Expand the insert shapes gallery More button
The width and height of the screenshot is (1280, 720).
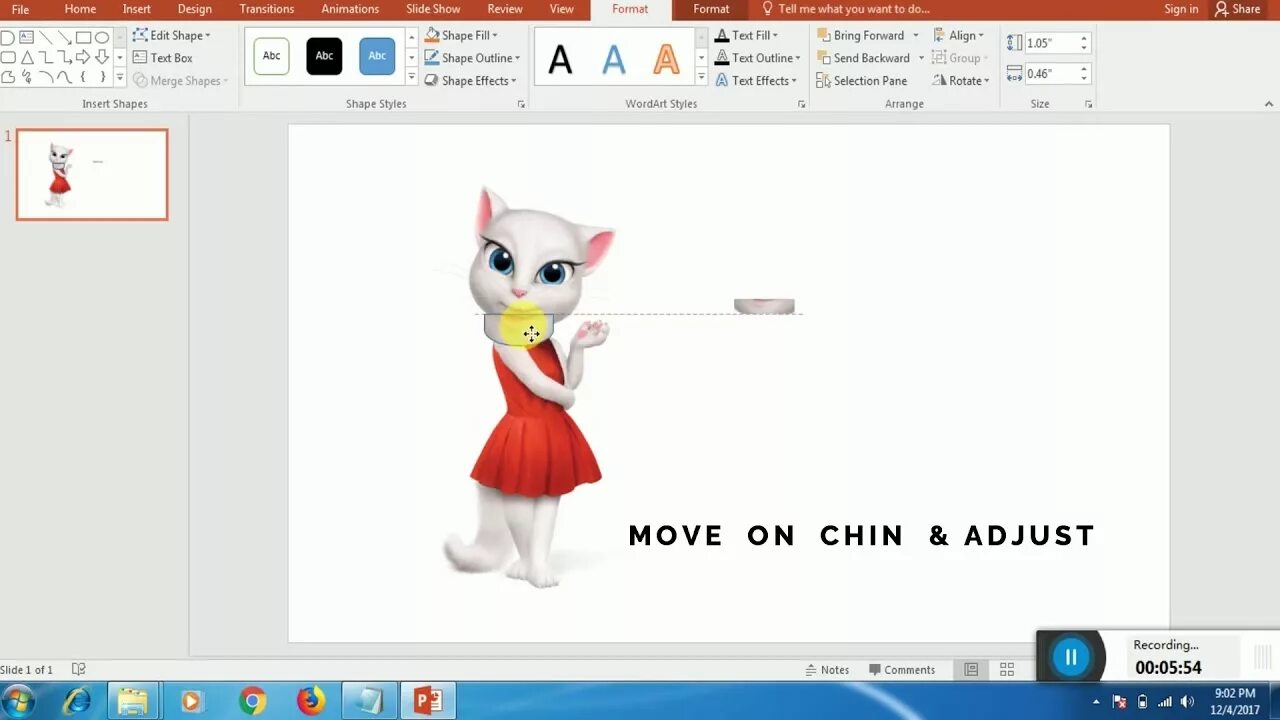[120, 77]
